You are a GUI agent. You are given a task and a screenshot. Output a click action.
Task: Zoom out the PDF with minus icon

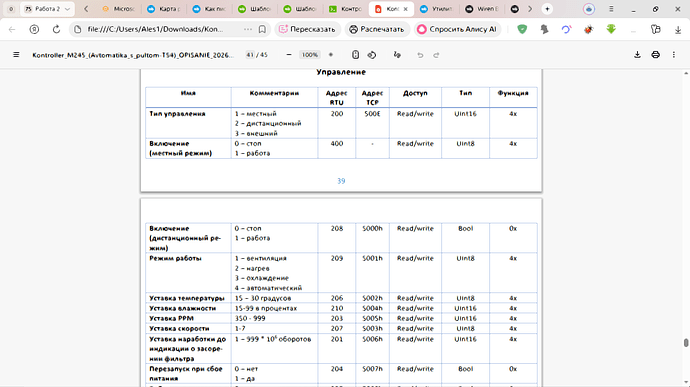[289, 55]
